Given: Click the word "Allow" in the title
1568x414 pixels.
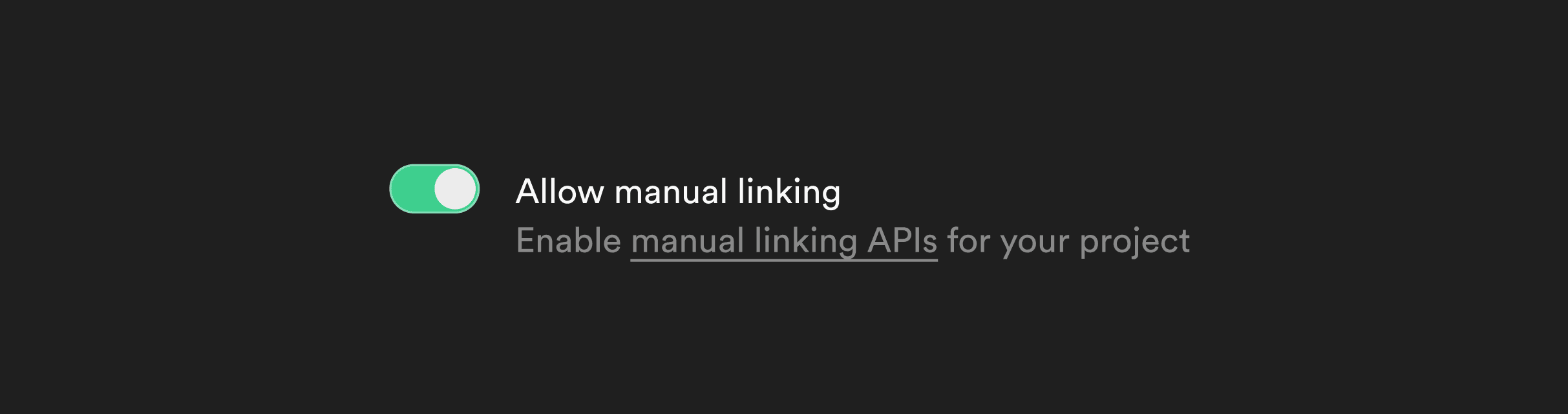Looking at the screenshot, I should [x=560, y=191].
